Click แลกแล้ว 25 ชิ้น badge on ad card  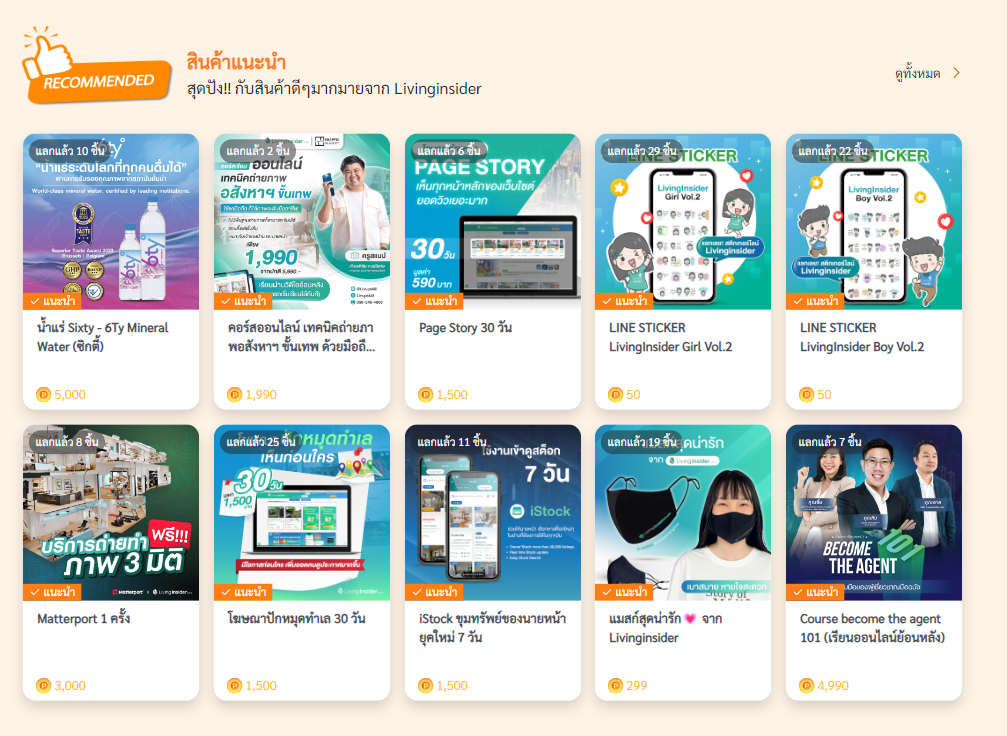pyautogui.click(x=261, y=442)
